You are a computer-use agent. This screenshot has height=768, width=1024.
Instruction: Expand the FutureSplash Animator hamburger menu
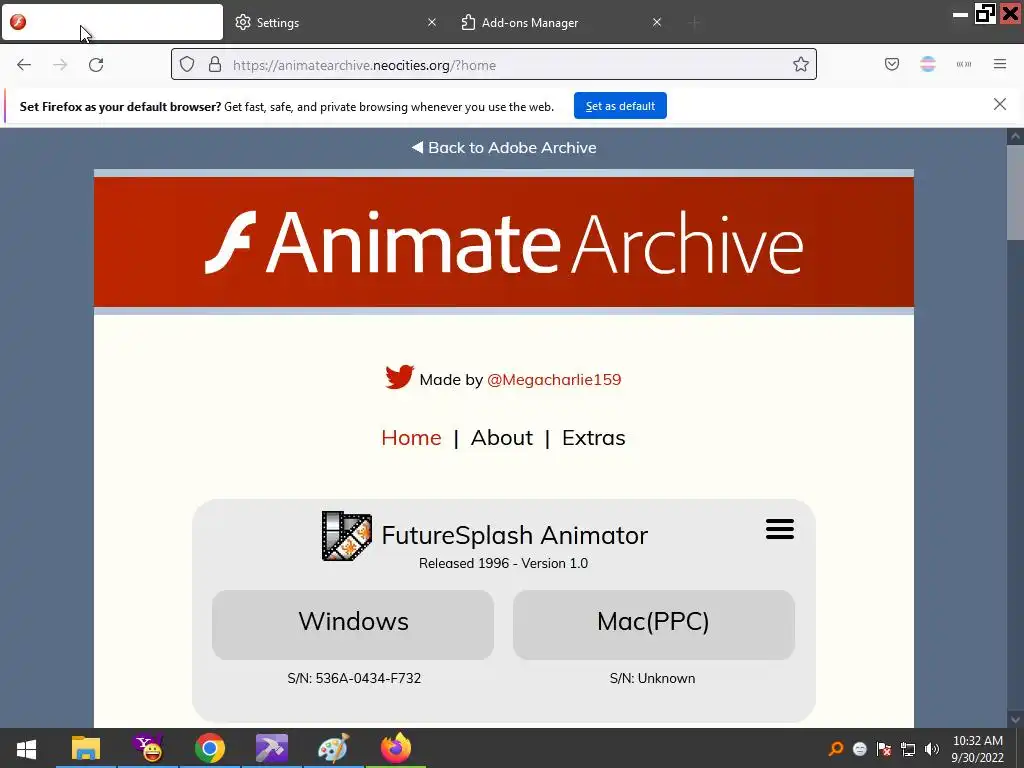coord(780,529)
